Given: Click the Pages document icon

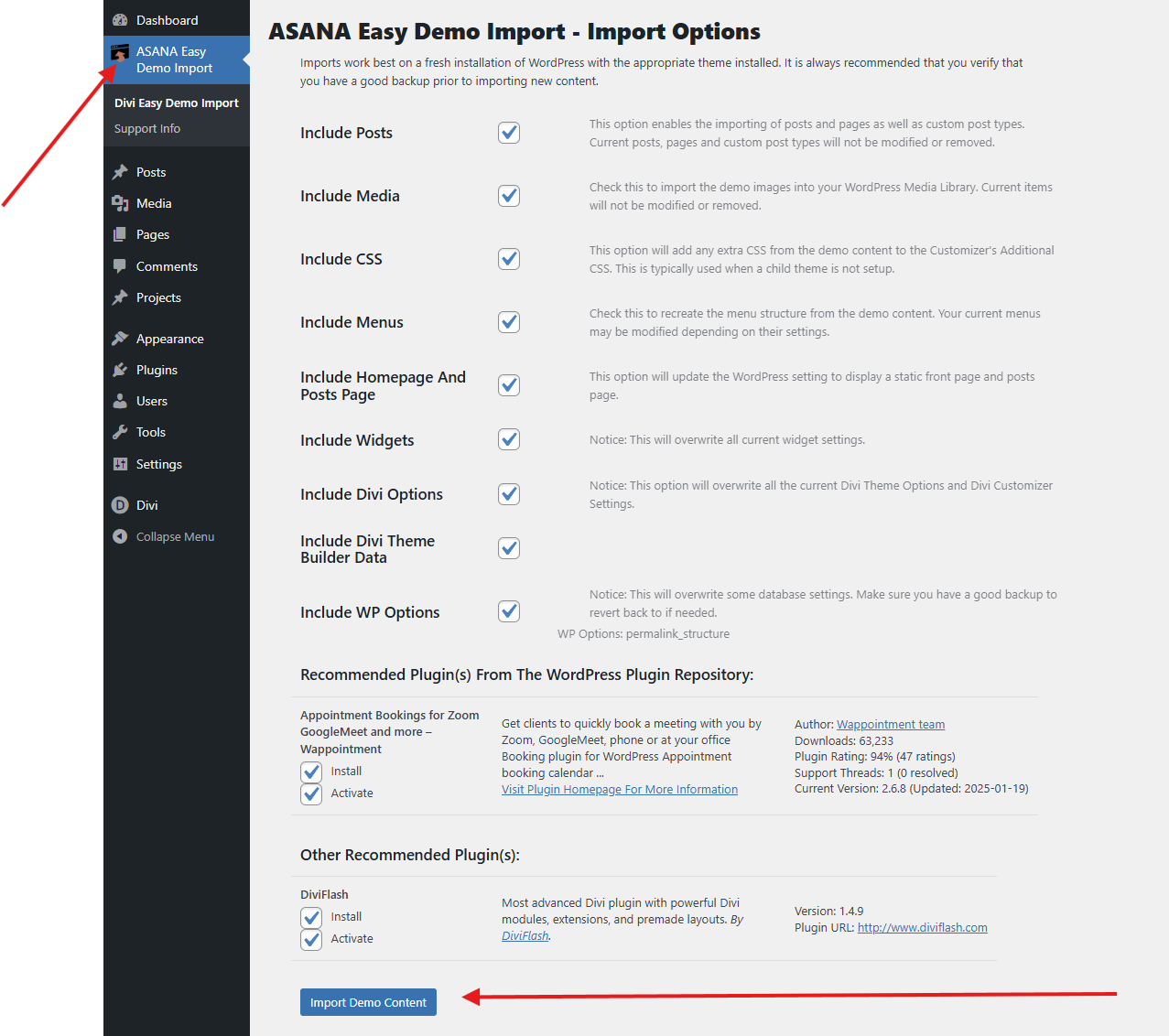Looking at the screenshot, I should (120, 234).
